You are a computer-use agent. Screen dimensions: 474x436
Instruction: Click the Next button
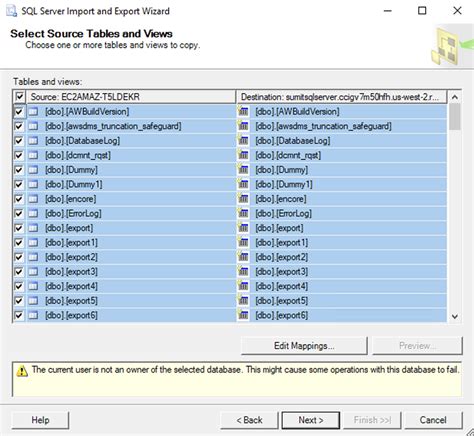point(311,420)
